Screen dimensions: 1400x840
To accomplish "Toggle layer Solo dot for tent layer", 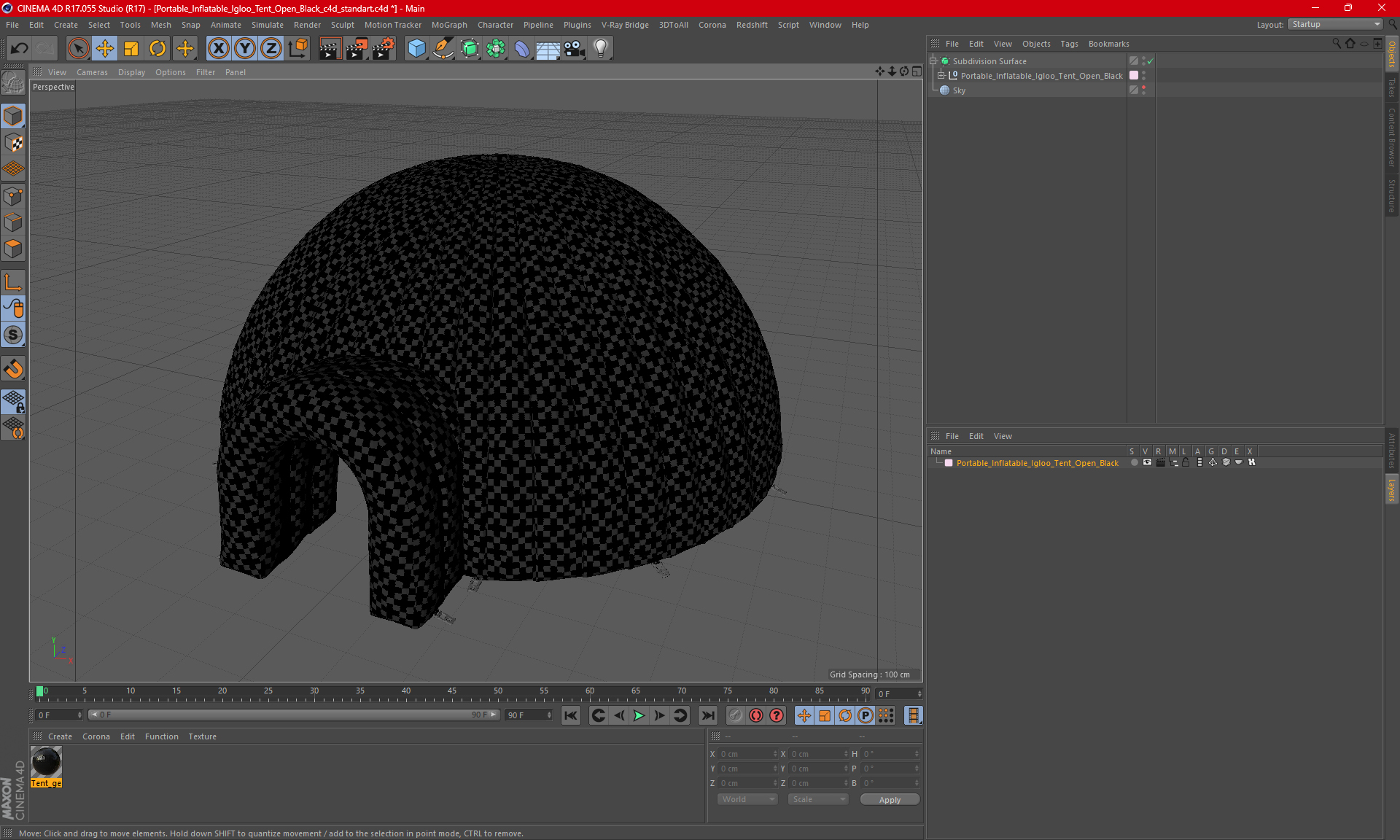I will [1134, 462].
